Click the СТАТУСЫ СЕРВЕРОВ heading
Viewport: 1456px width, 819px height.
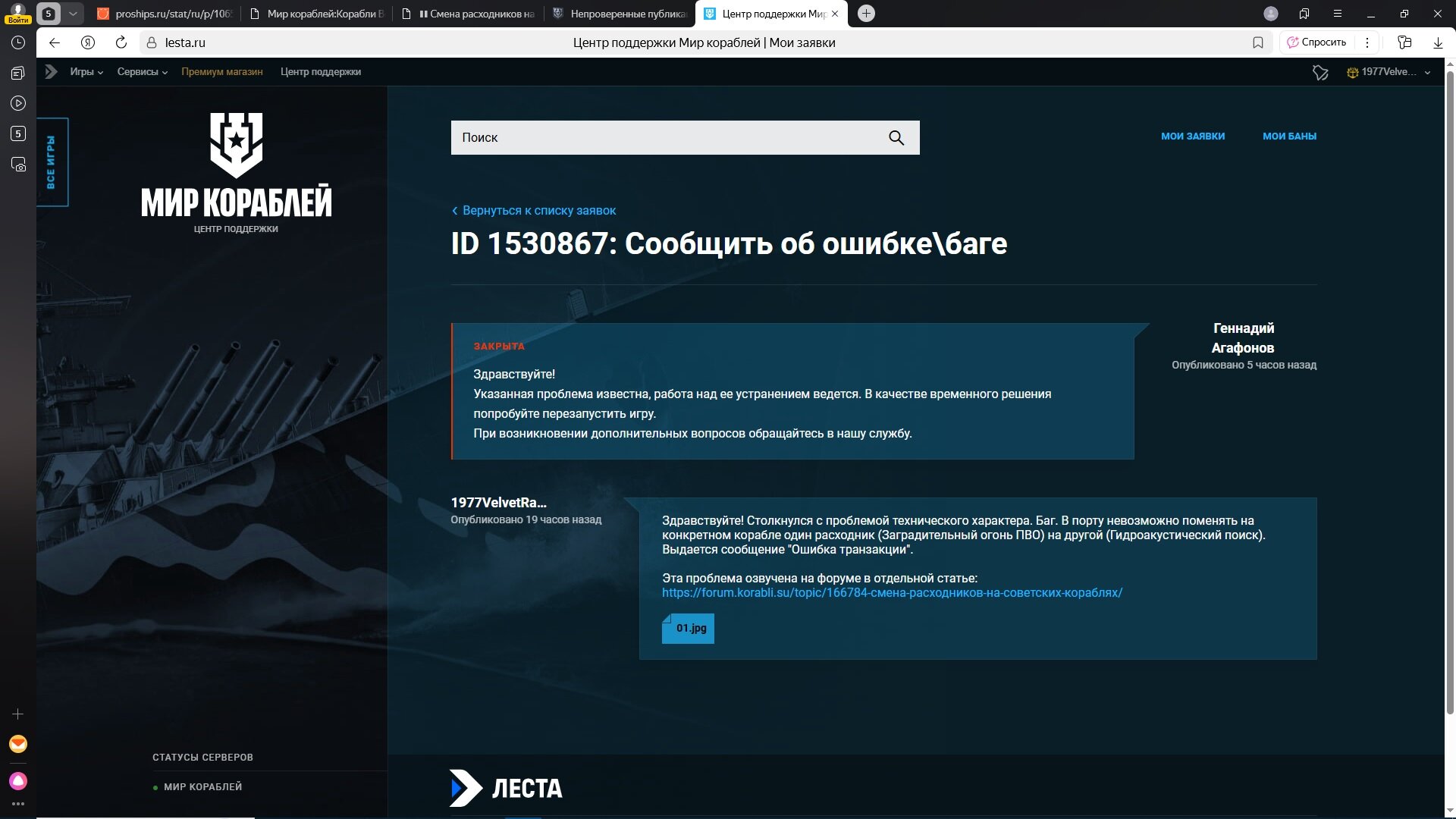coord(202,758)
